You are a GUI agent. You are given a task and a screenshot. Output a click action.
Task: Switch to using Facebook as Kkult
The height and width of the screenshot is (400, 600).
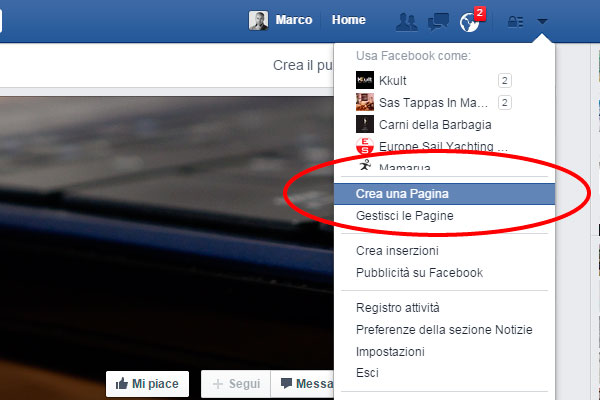tap(444, 80)
